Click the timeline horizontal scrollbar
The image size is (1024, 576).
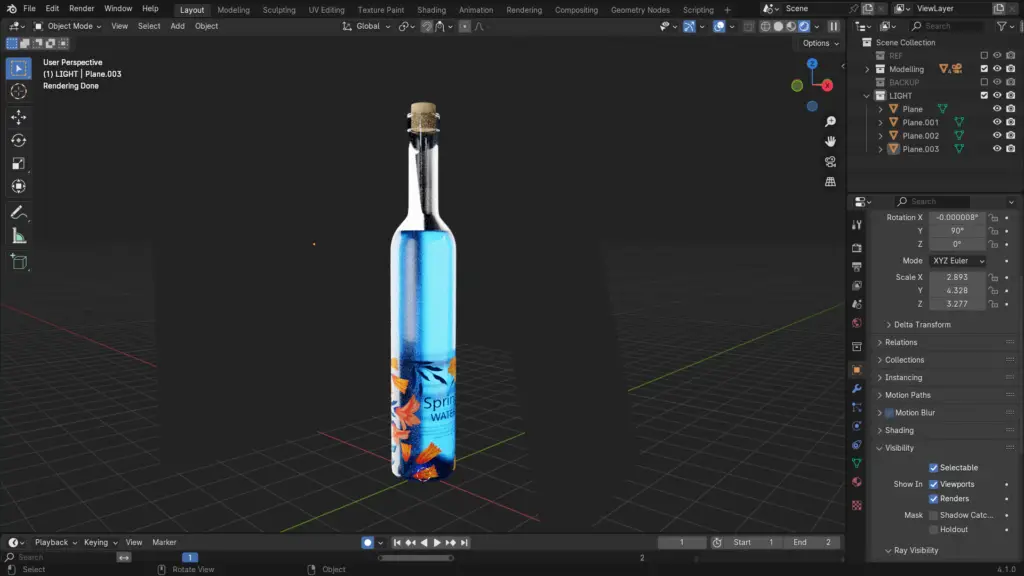click(x=415, y=558)
